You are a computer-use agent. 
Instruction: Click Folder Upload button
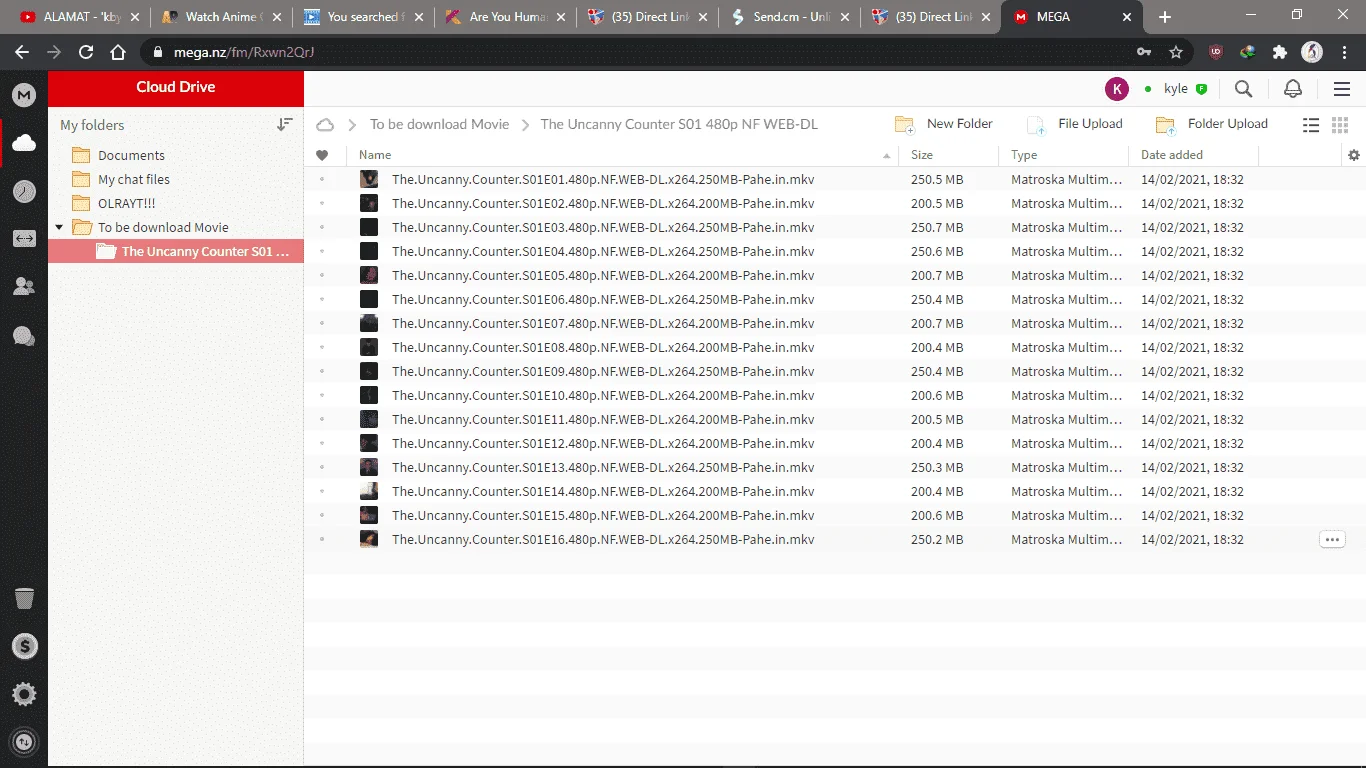(1212, 124)
